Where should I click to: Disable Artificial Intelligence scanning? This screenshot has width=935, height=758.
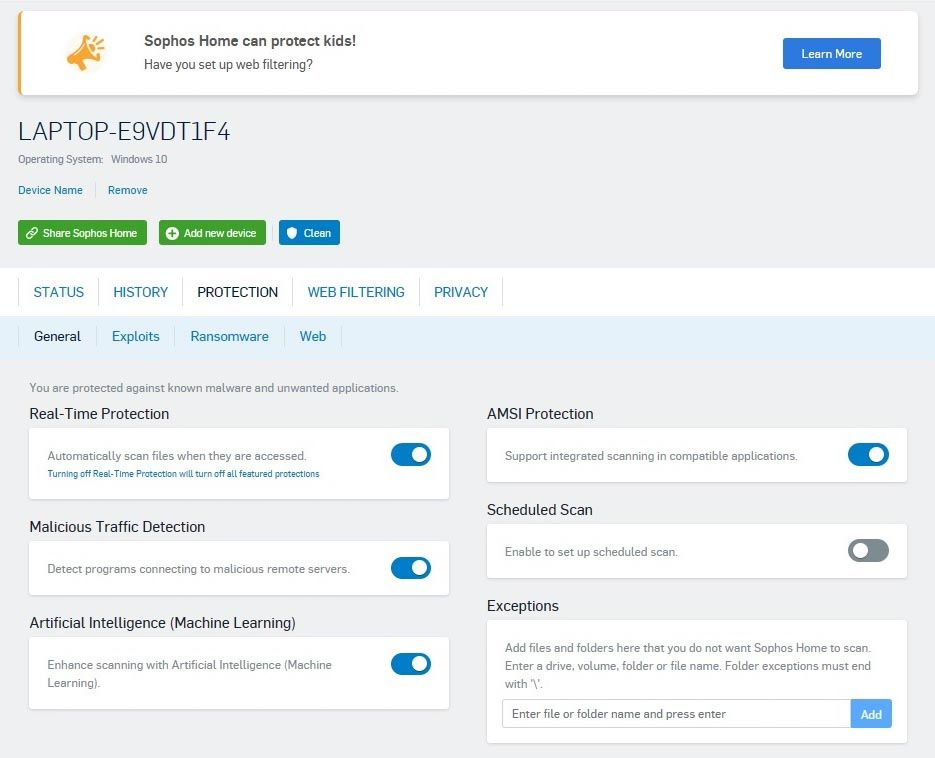(x=410, y=663)
